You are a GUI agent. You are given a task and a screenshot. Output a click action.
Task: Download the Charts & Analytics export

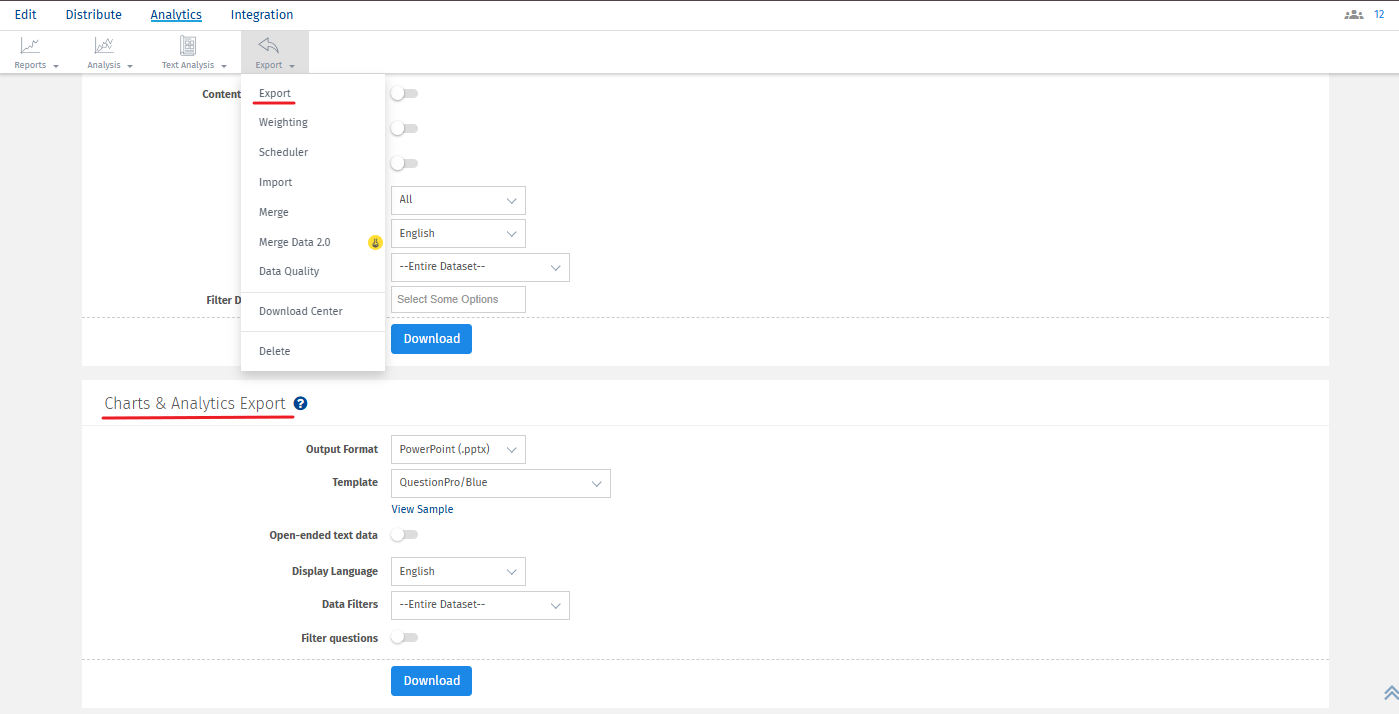tap(431, 681)
